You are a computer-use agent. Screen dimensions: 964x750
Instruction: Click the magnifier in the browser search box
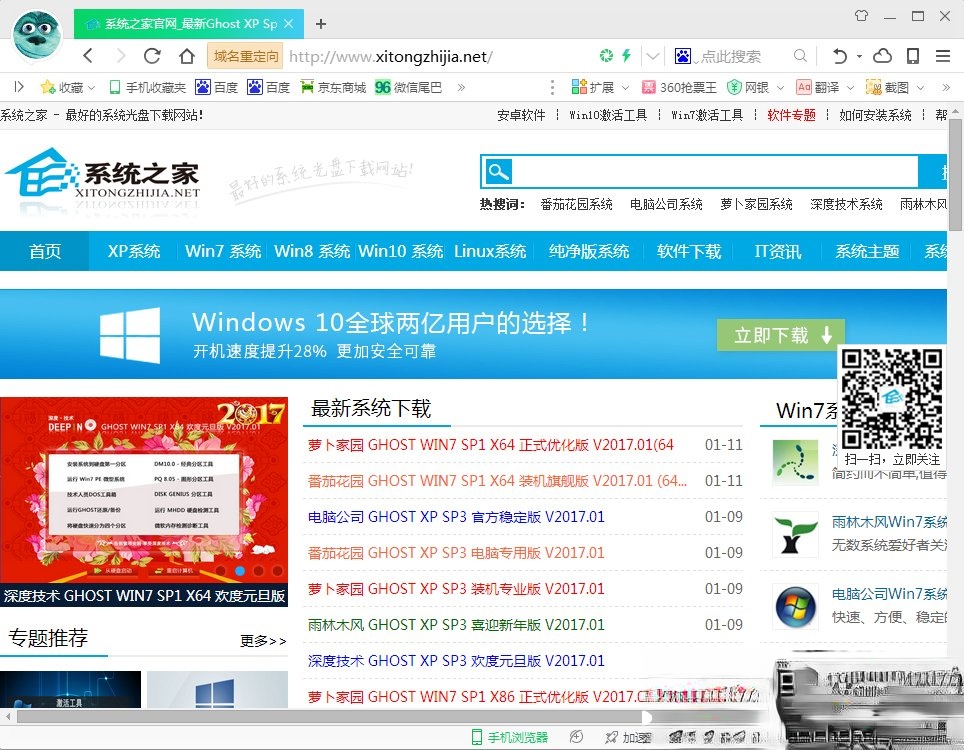tap(800, 56)
